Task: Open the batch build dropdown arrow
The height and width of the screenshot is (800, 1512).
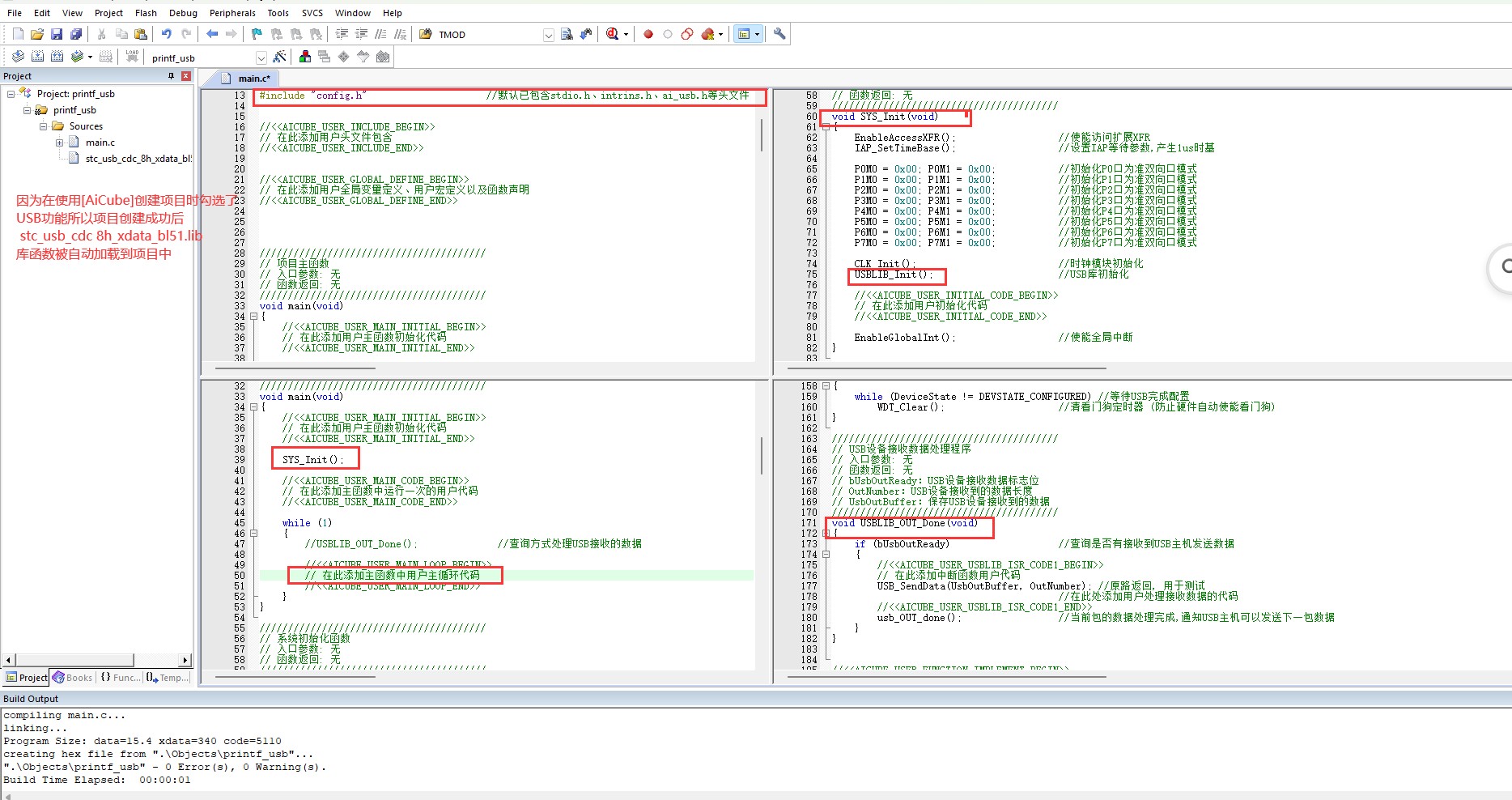Action: tap(90, 57)
